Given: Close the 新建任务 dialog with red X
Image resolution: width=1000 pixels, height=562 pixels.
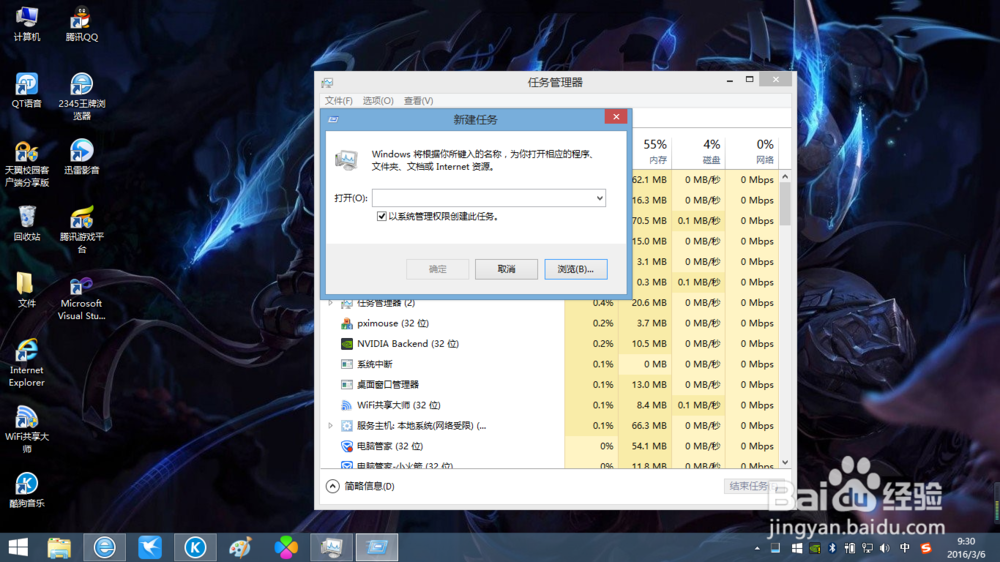Looking at the screenshot, I should (x=616, y=117).
